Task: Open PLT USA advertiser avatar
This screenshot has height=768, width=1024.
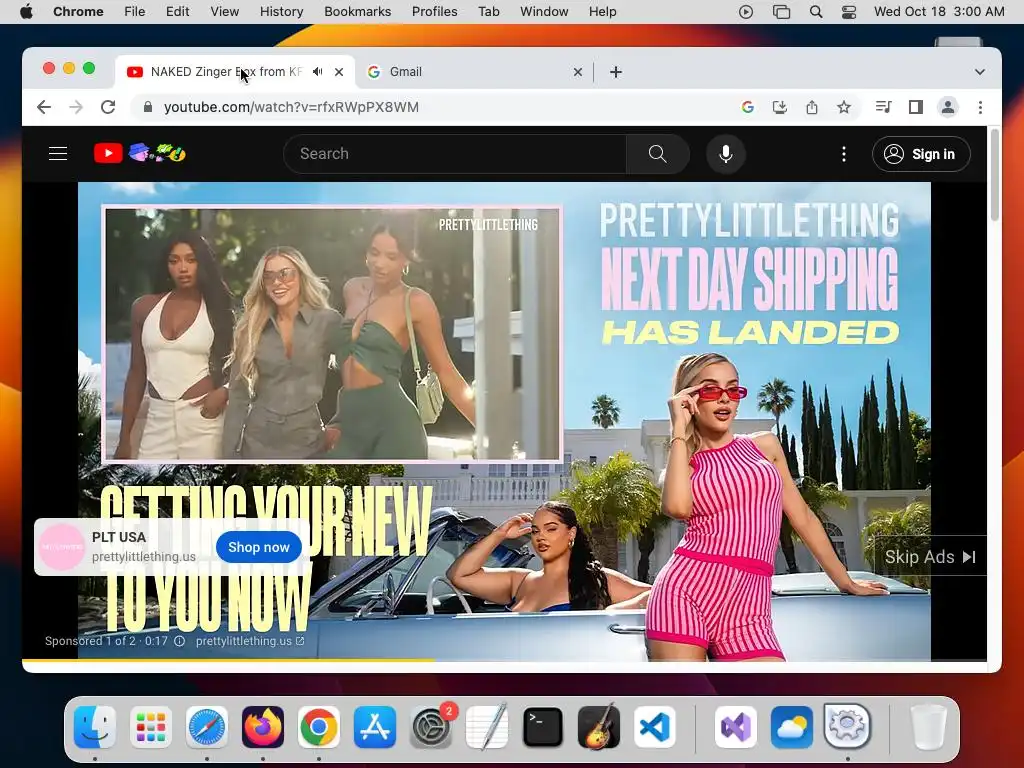Action: 61,547
